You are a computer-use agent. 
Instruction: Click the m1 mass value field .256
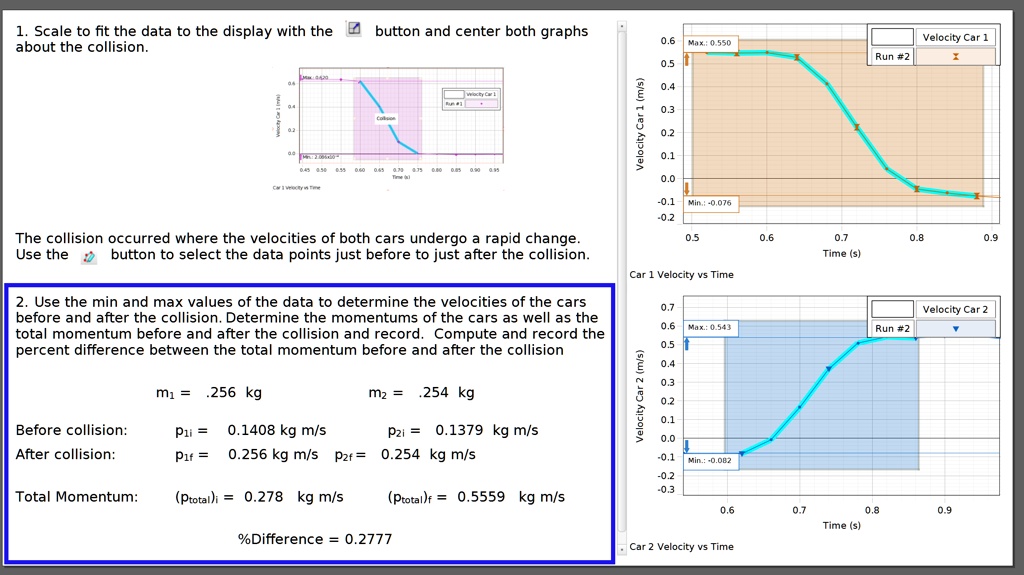pos(221,393)
